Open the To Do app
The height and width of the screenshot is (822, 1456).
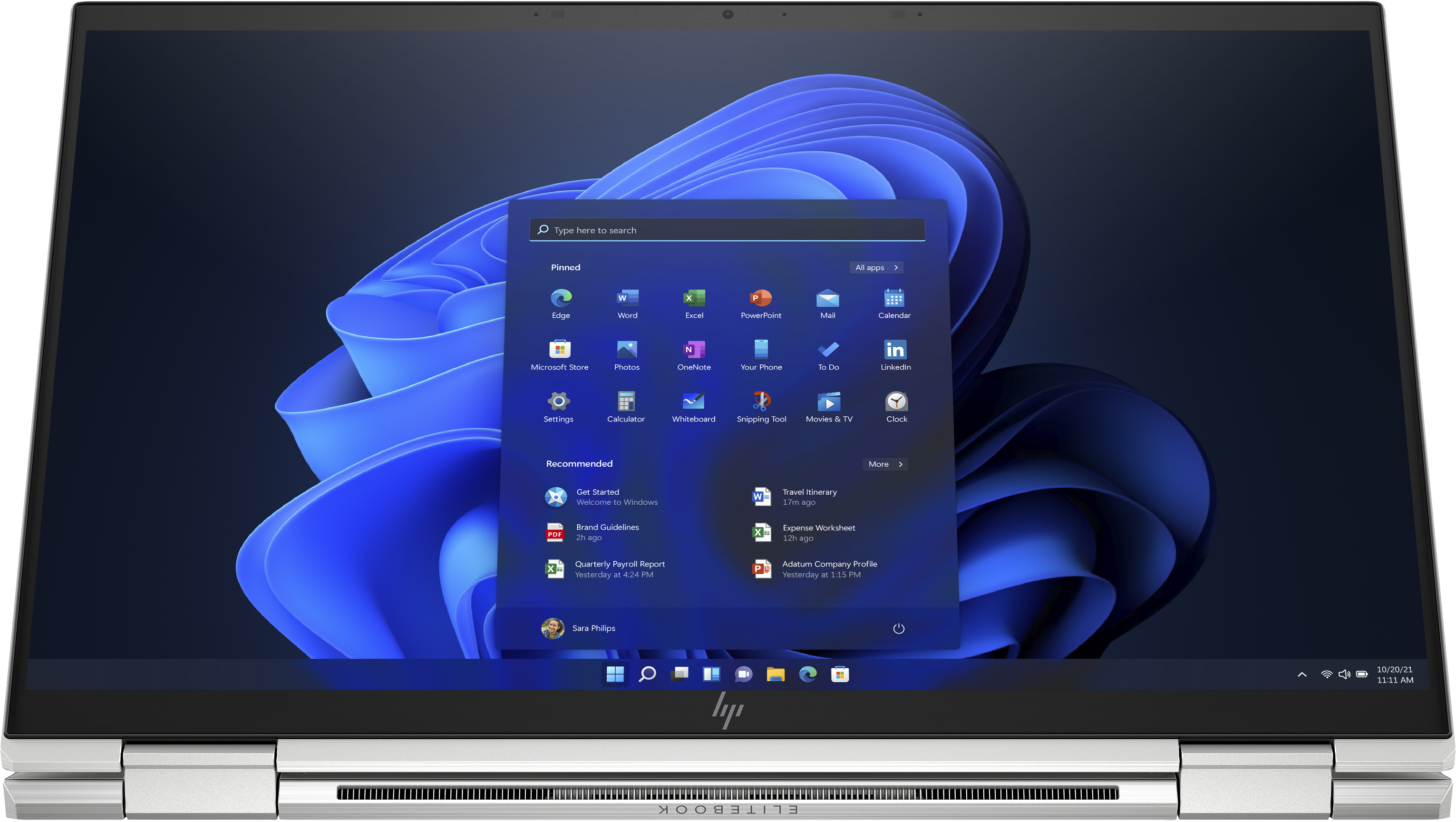[828, 356]
